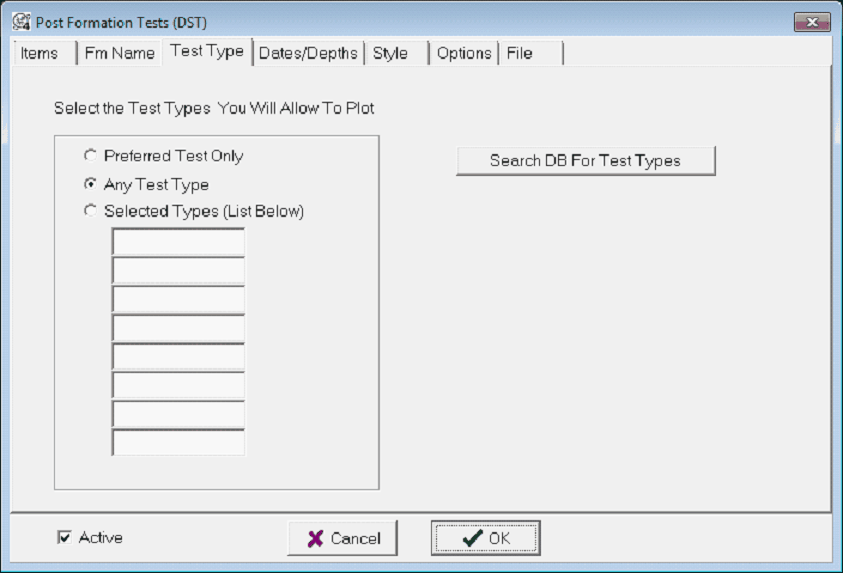Select the Selected Types (List Below) option
This screenshot has height=574, width=844.
[92, 211]
